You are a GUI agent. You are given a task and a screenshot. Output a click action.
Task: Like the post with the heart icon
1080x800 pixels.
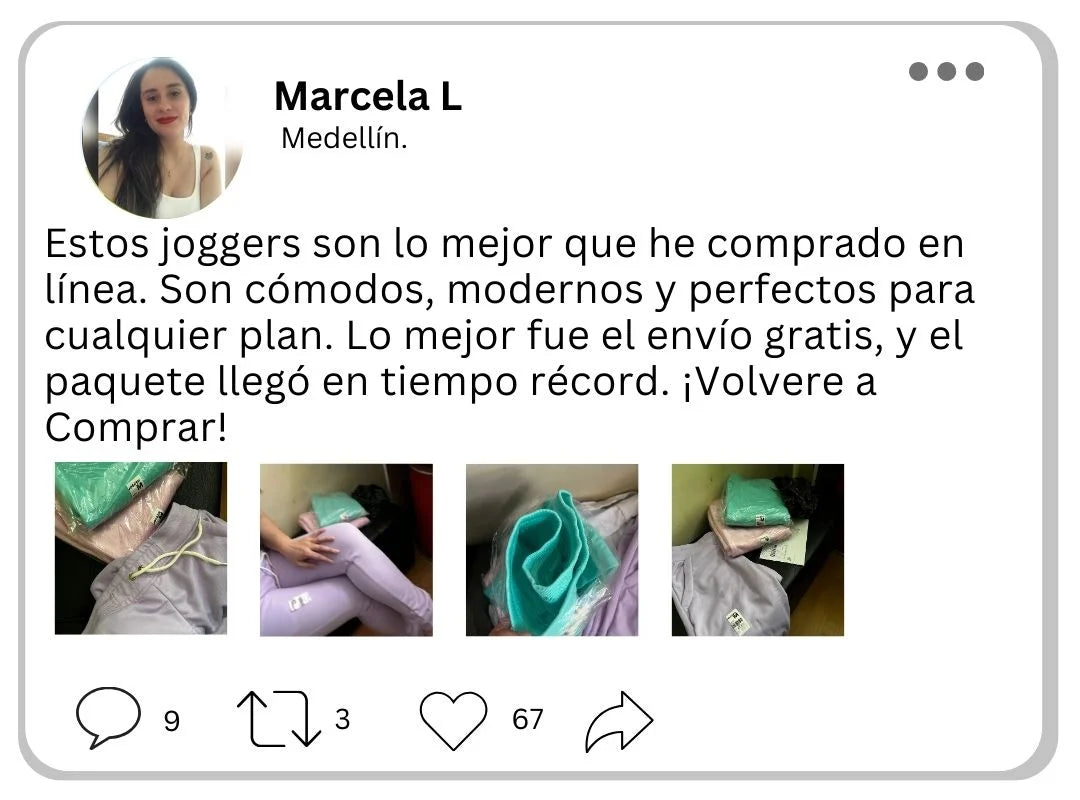(453, 720)
